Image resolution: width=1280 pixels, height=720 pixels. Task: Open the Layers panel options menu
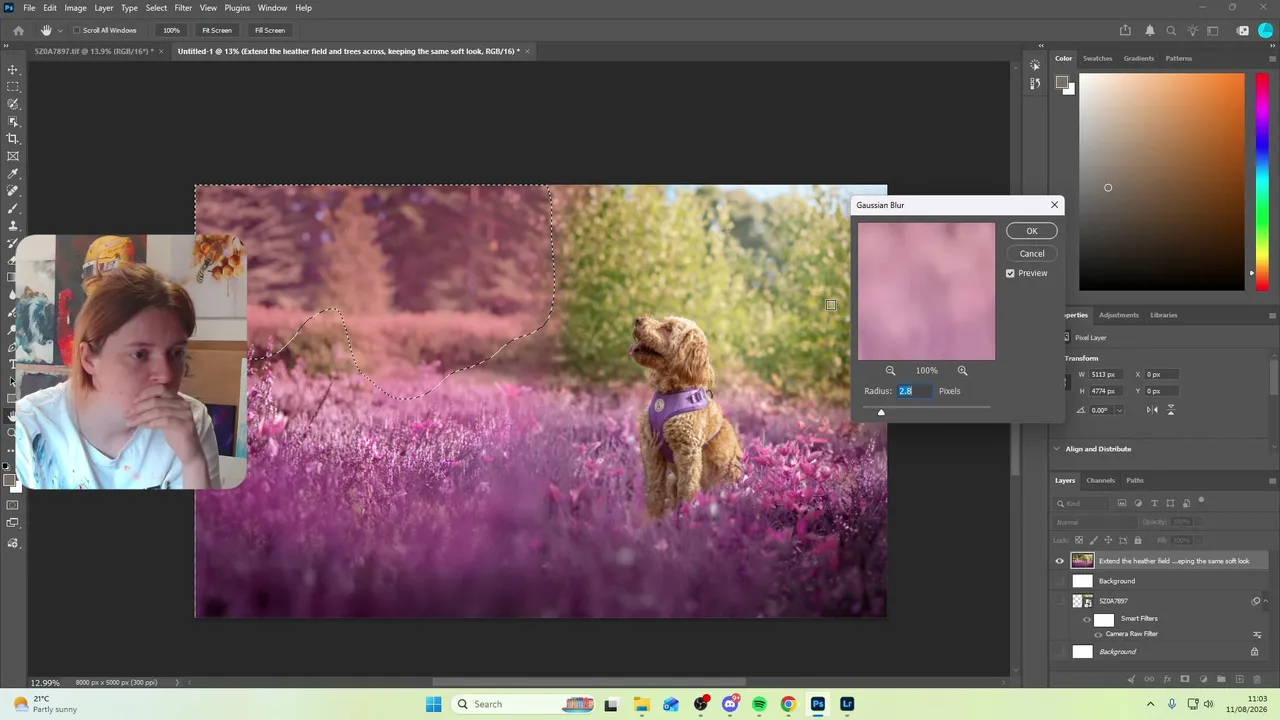click(x=1271, y=480)
